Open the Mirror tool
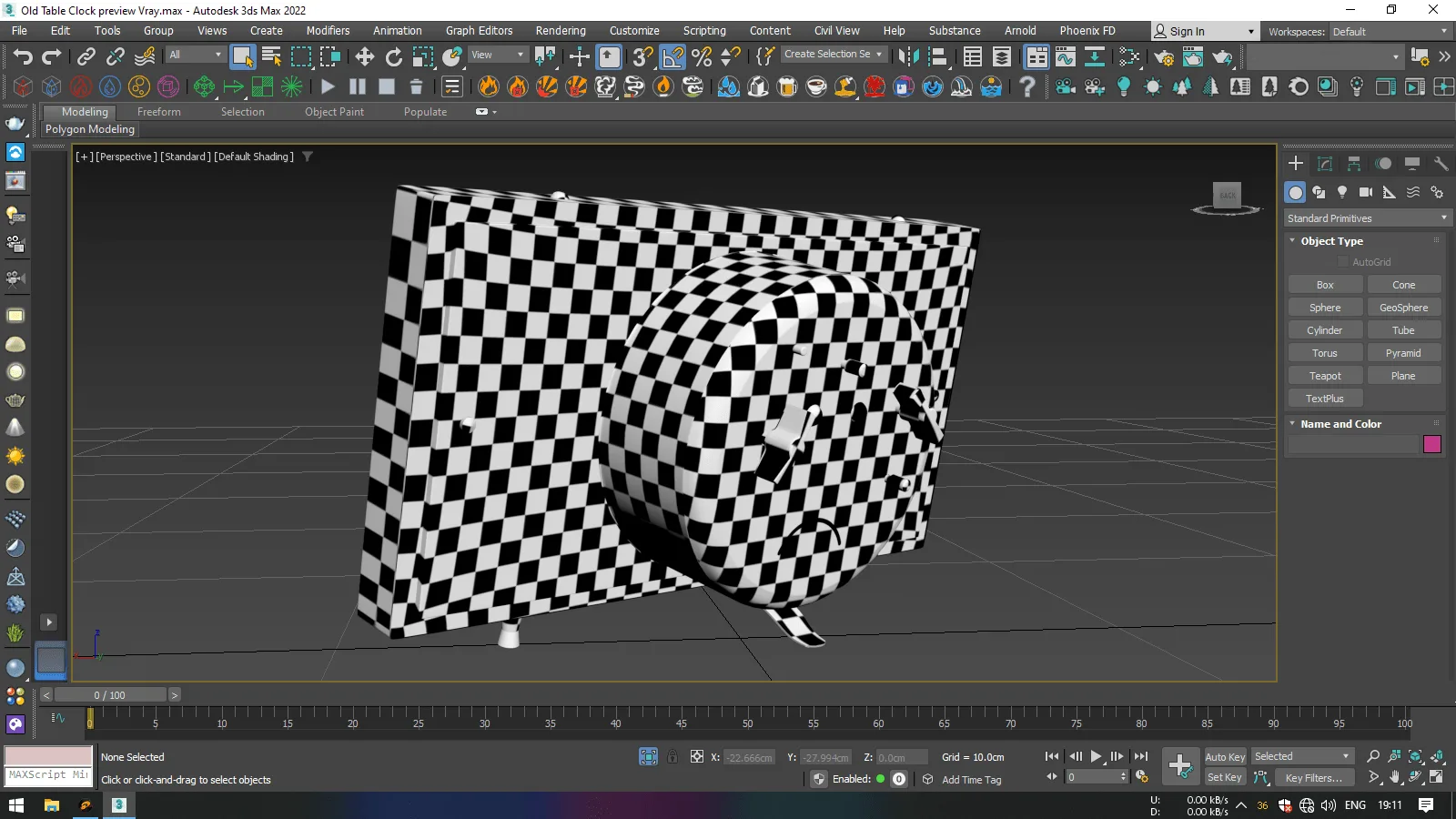This screenshot has width=1456, height=819. click(908, 57)
